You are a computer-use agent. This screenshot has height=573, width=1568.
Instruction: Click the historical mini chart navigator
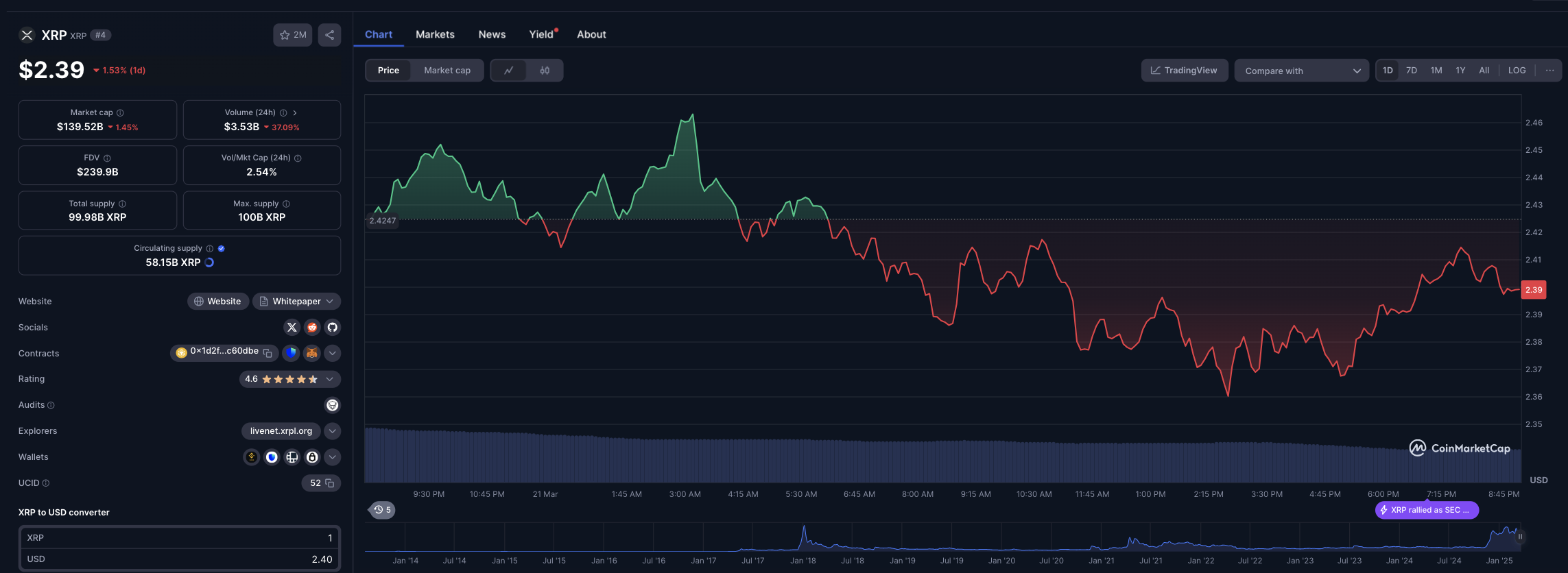(942, 537)
